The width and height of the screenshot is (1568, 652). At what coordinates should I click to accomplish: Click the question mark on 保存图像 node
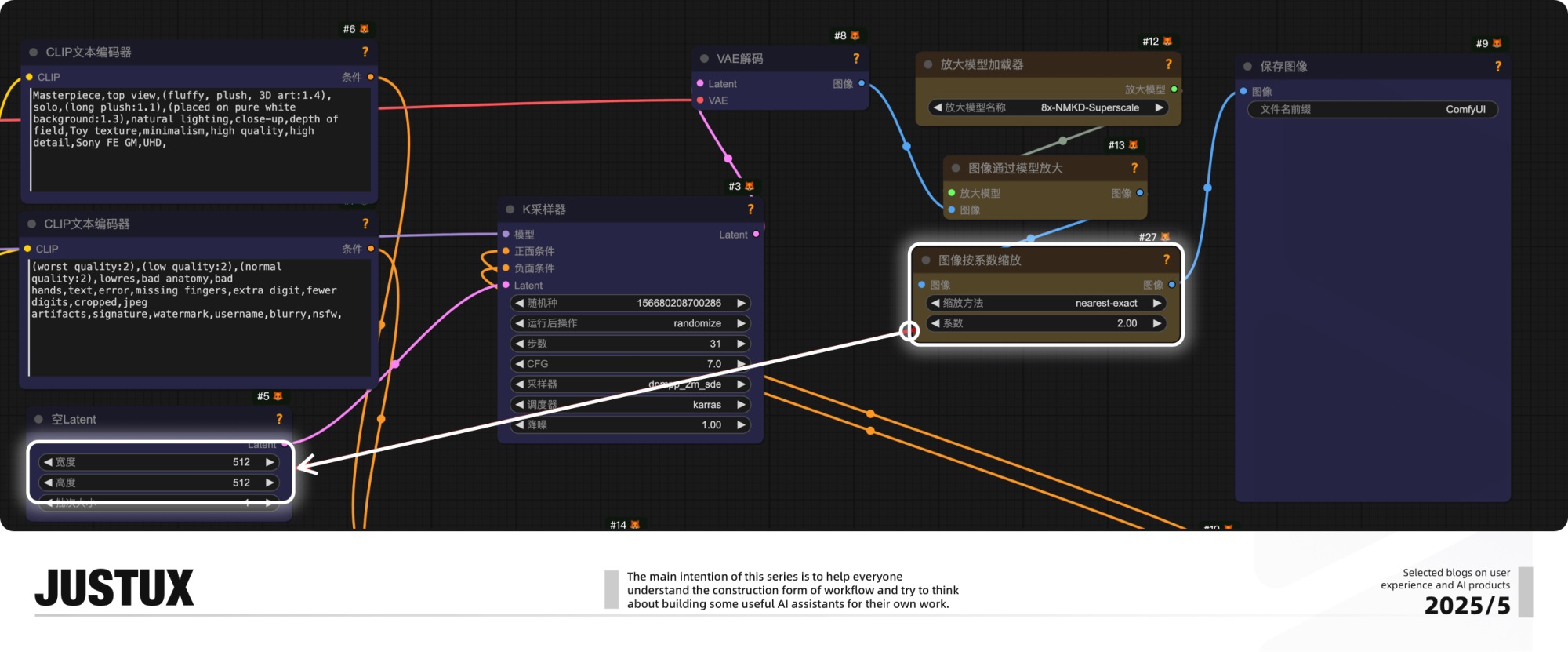(1497, 67)
